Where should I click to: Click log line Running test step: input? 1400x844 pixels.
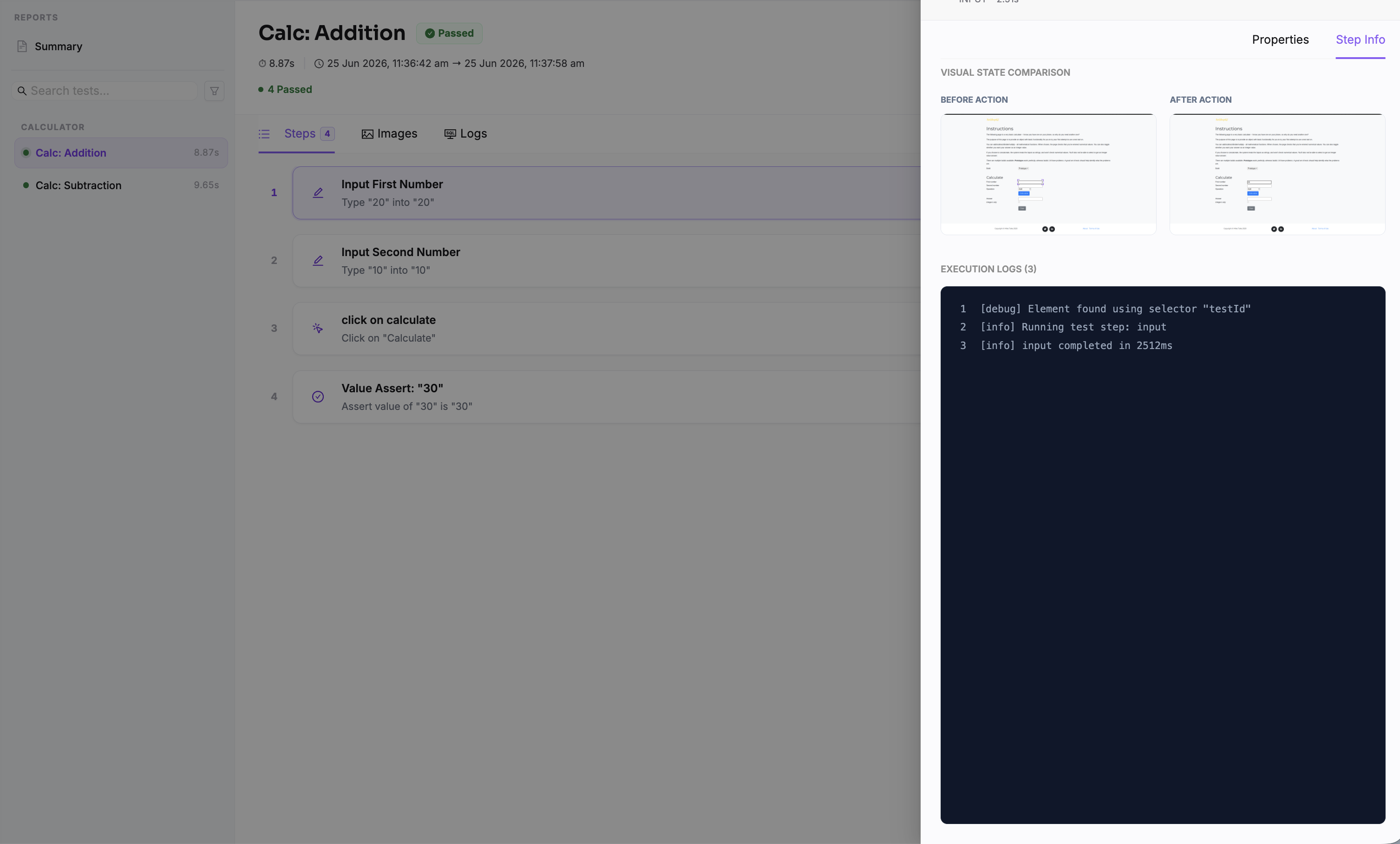[1073, 327]
